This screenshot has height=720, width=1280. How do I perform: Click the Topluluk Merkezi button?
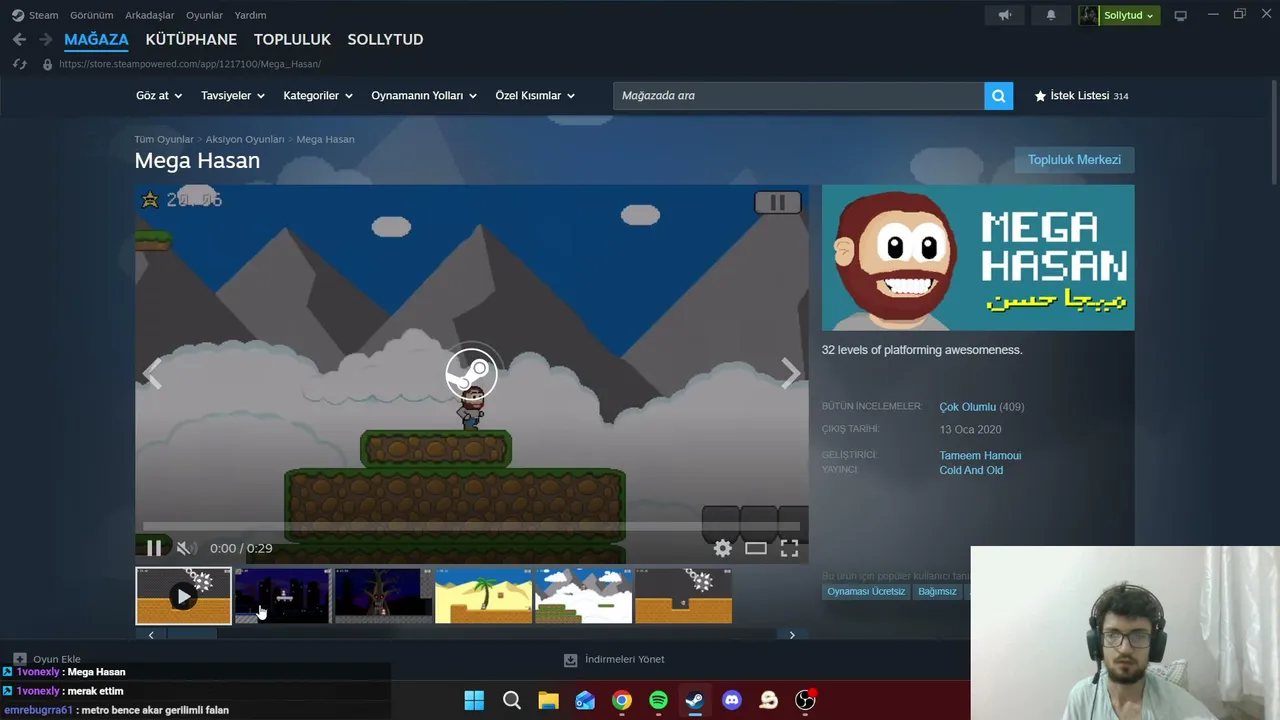pyautogui.click(x=1074, y=160)
